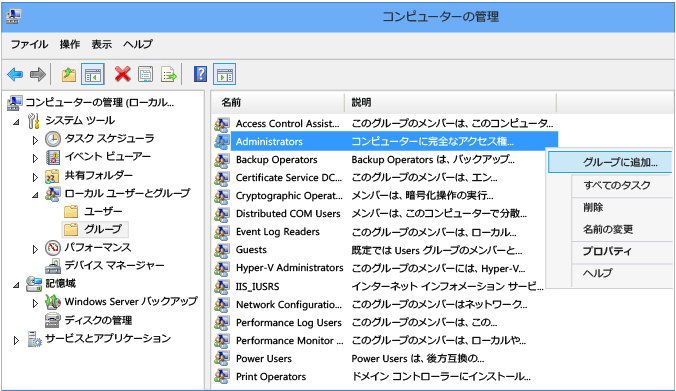Click the blue Help question mark icon
The image size is (676, 391).
200,75
